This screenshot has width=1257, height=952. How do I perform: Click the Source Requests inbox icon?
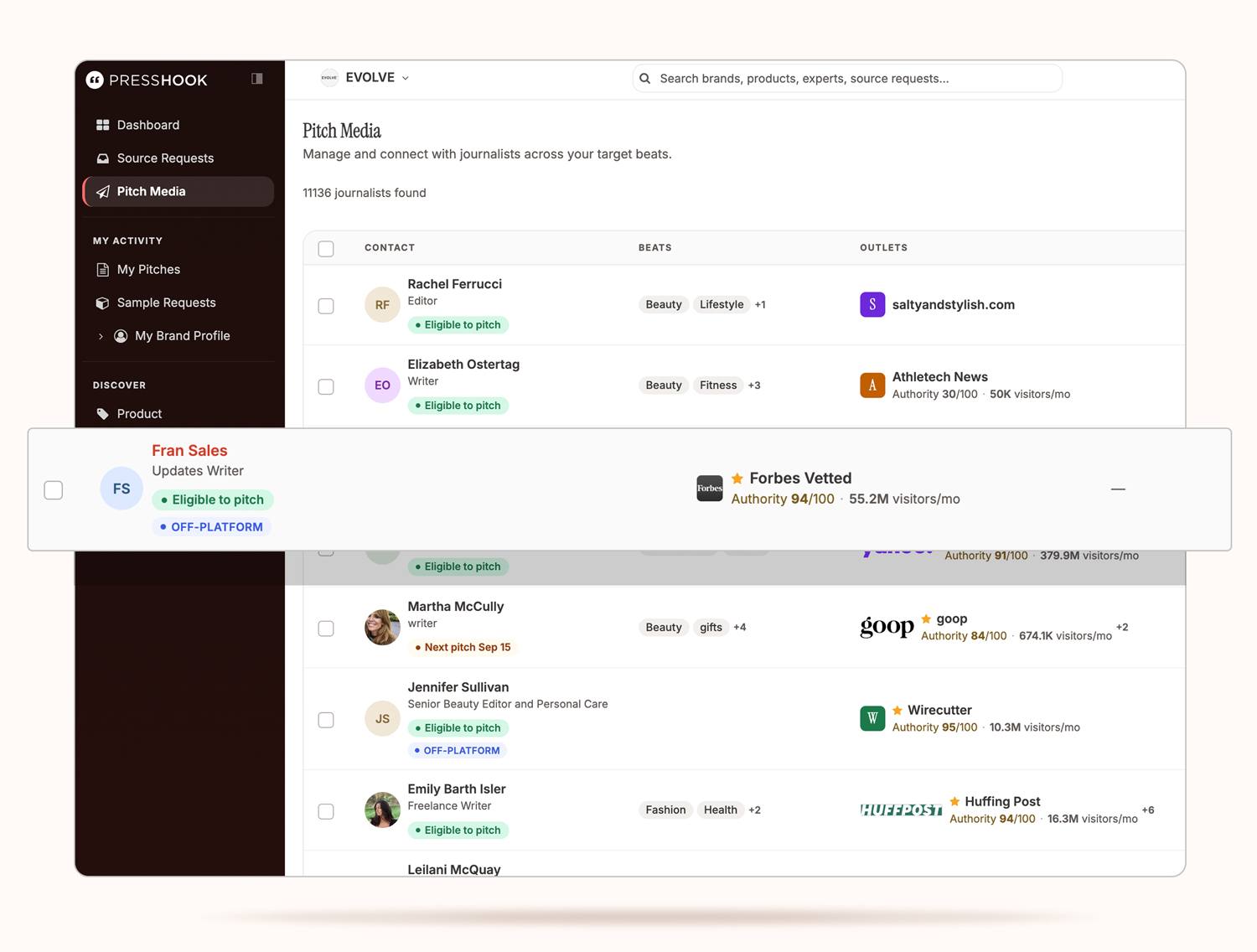tap(103, 158)
